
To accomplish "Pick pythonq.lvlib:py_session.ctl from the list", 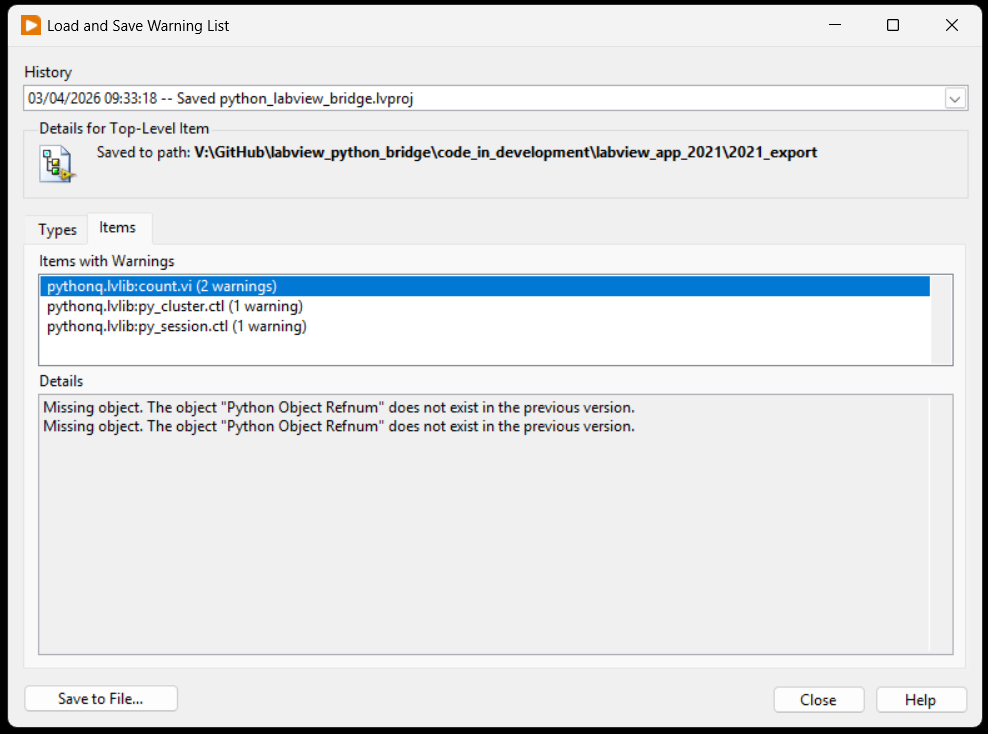I will coord(177,327).
